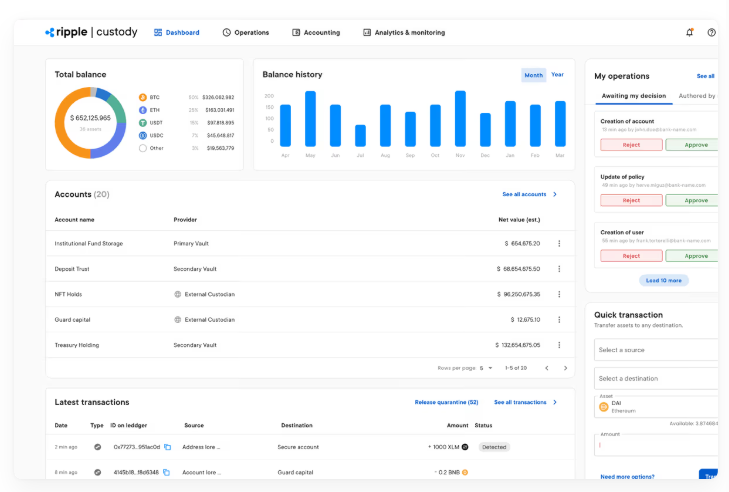Click Primary Vault provider cell
The height and width of the screenshot is (492, 729).
click(x=191, y=243)
